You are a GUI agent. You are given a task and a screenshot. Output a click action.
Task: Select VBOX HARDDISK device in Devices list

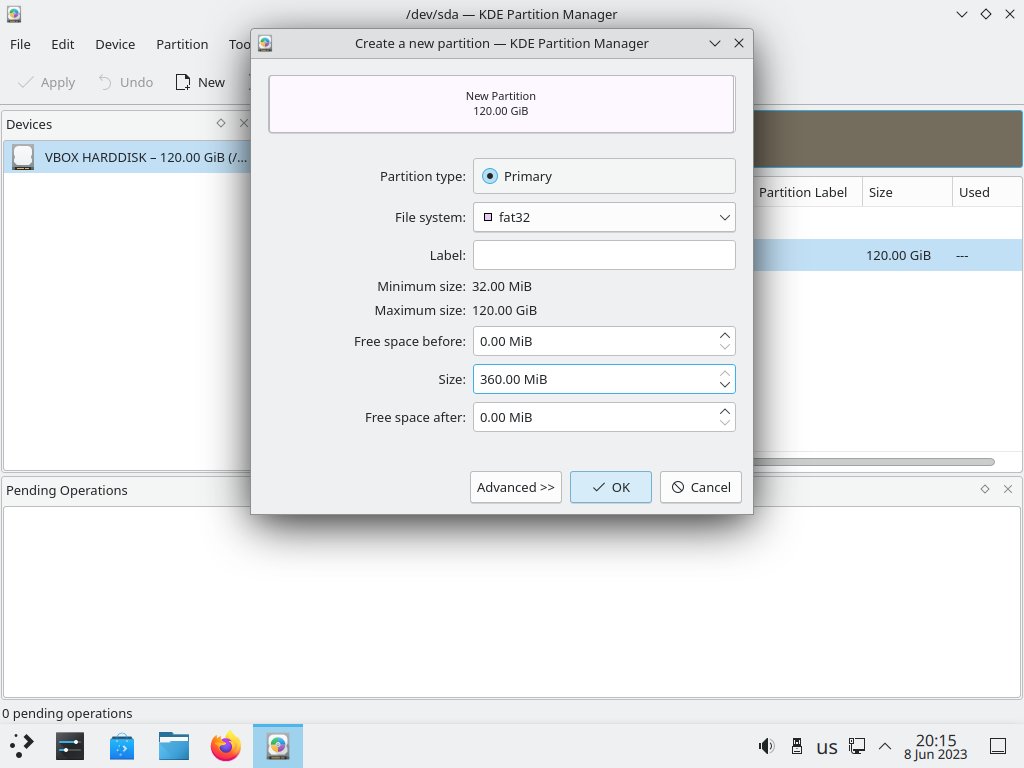[x=127, y=157]
